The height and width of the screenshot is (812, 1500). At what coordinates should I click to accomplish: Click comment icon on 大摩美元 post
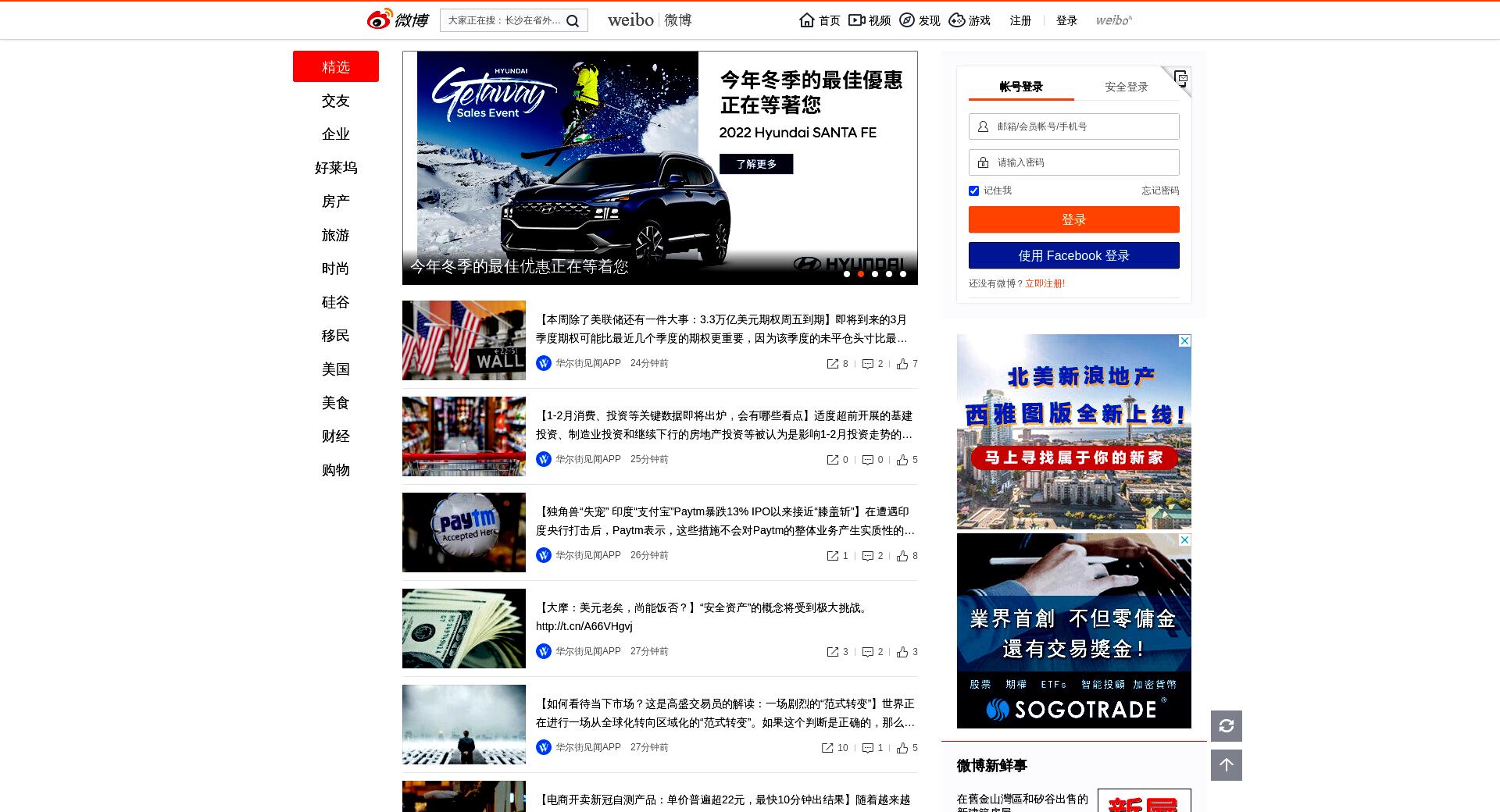pyautogui.click(x=867, y=652)
